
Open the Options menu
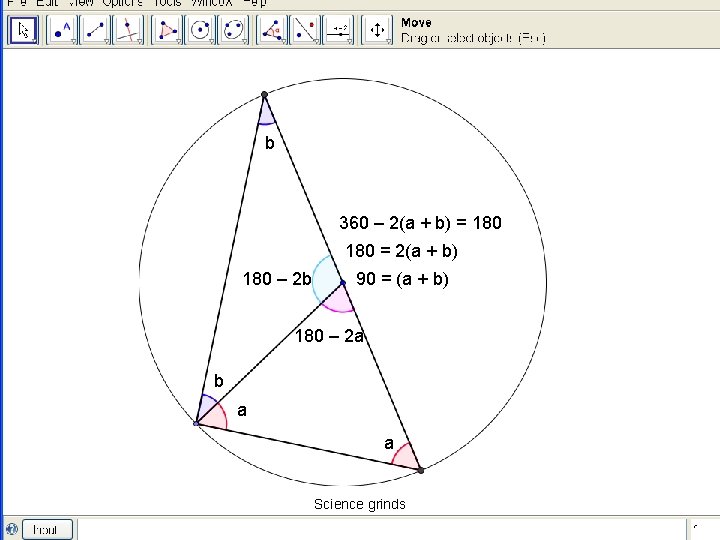point(123,3)
